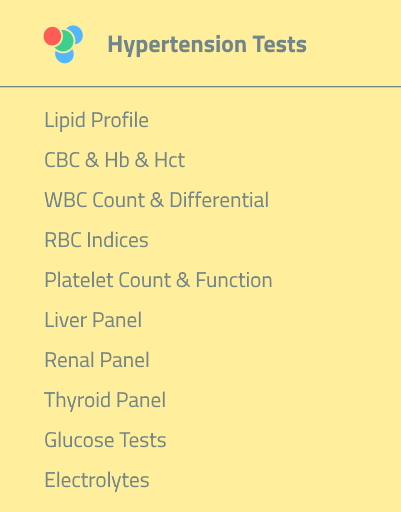Open the Renal Panel item
This screenshot has height=512, width=401.
97,360
